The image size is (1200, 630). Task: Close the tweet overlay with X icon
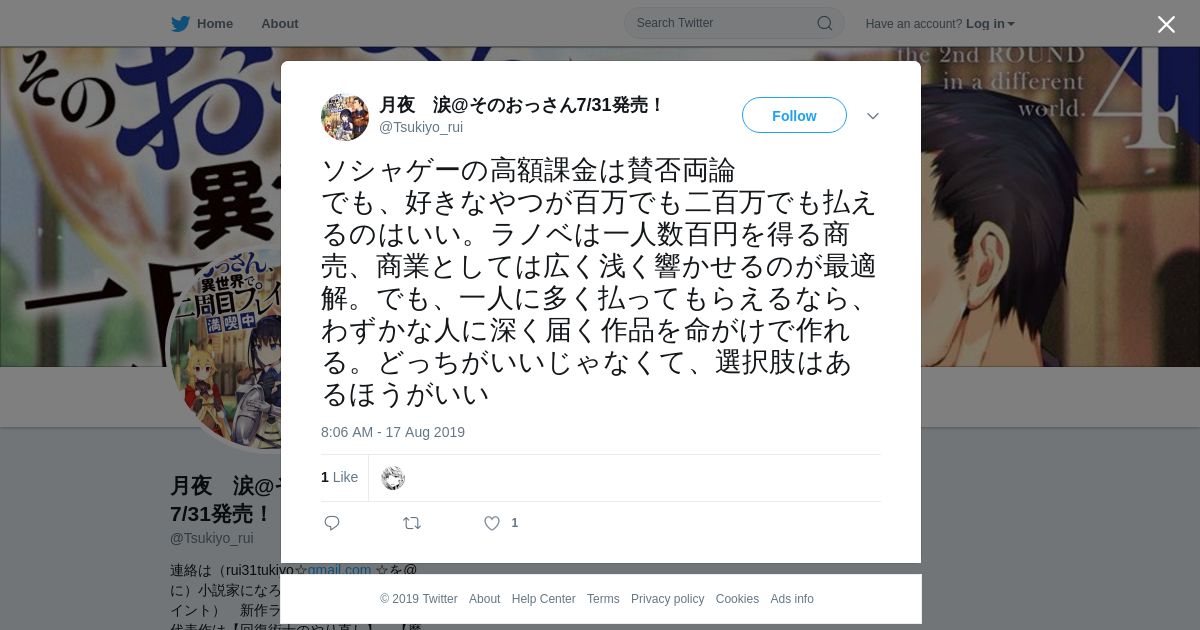[x=1166, y=25]
